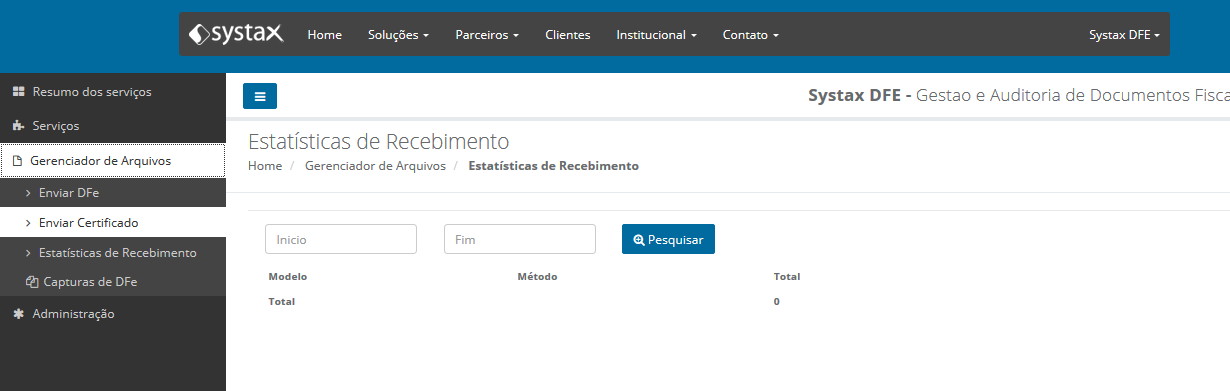
Task: Go to Home in the top navbar
Action: click(x=325, y=34)
